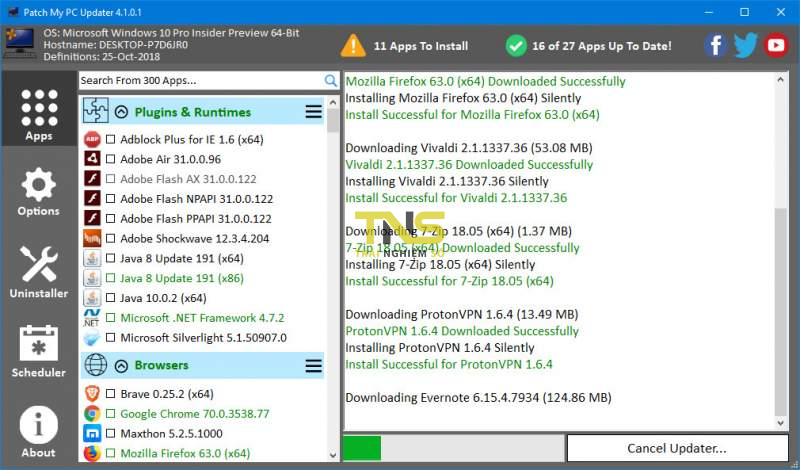This screenshot has width=800, height=470.
Task: Check Adblock Plus for IE 1.6 checkbox
Action: coord(110,139)
